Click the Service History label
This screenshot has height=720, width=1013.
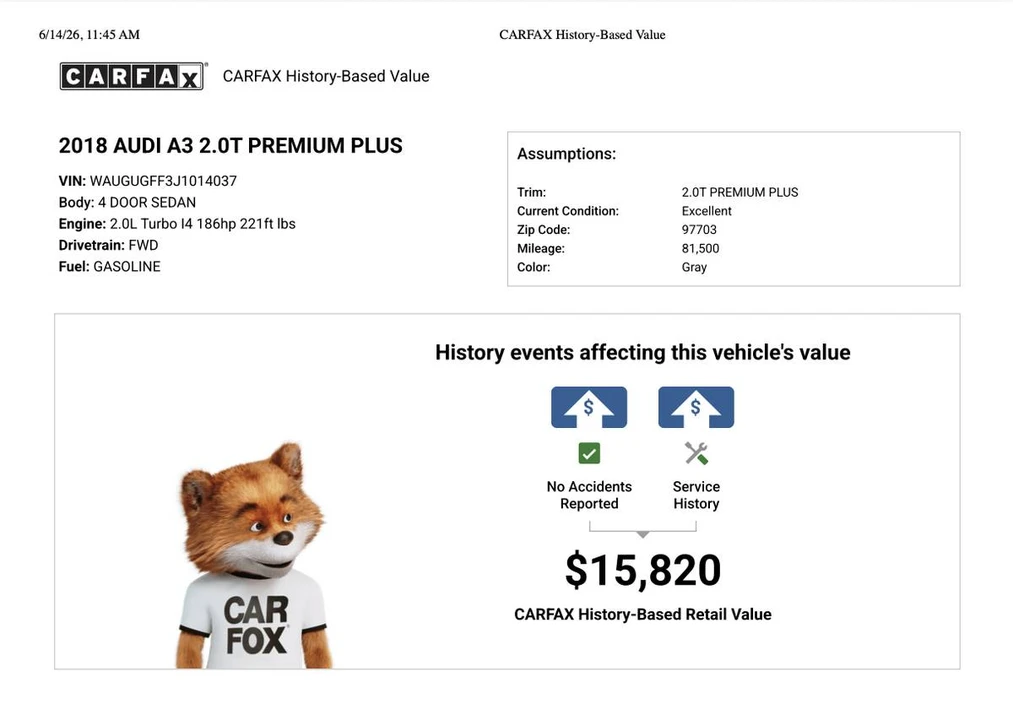pos(696,495)
